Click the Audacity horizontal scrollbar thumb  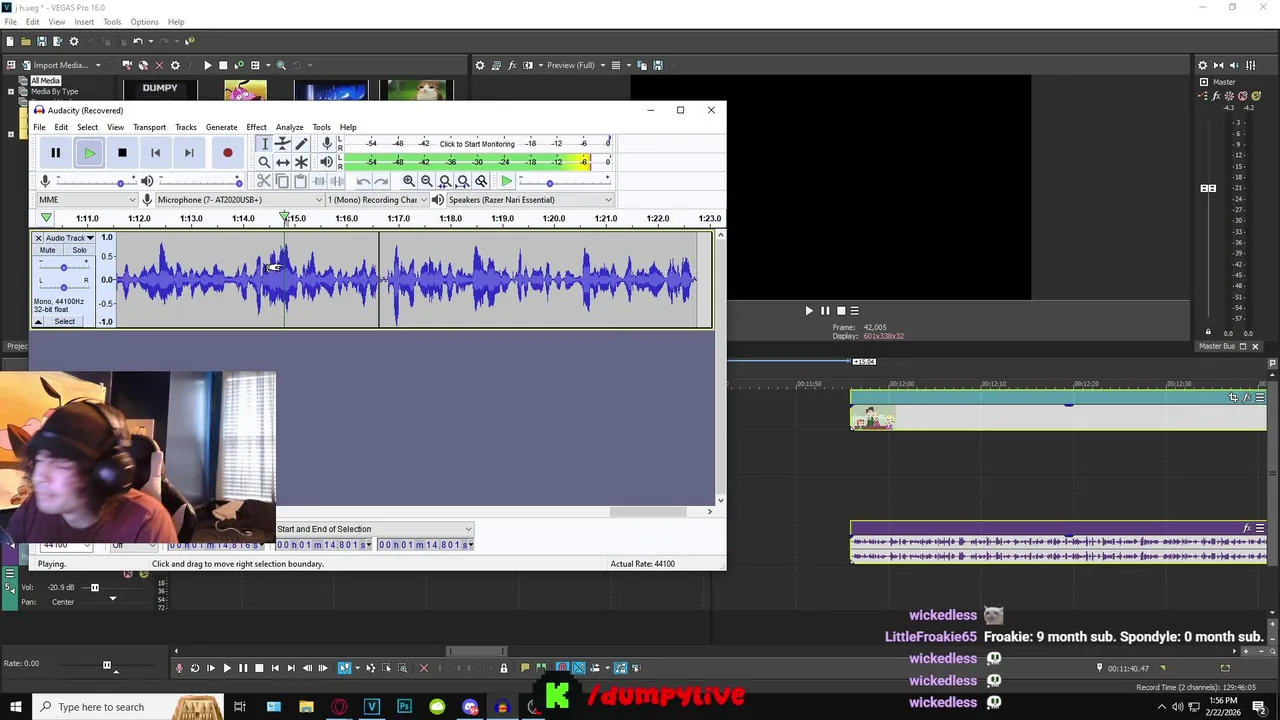[647, 512]
